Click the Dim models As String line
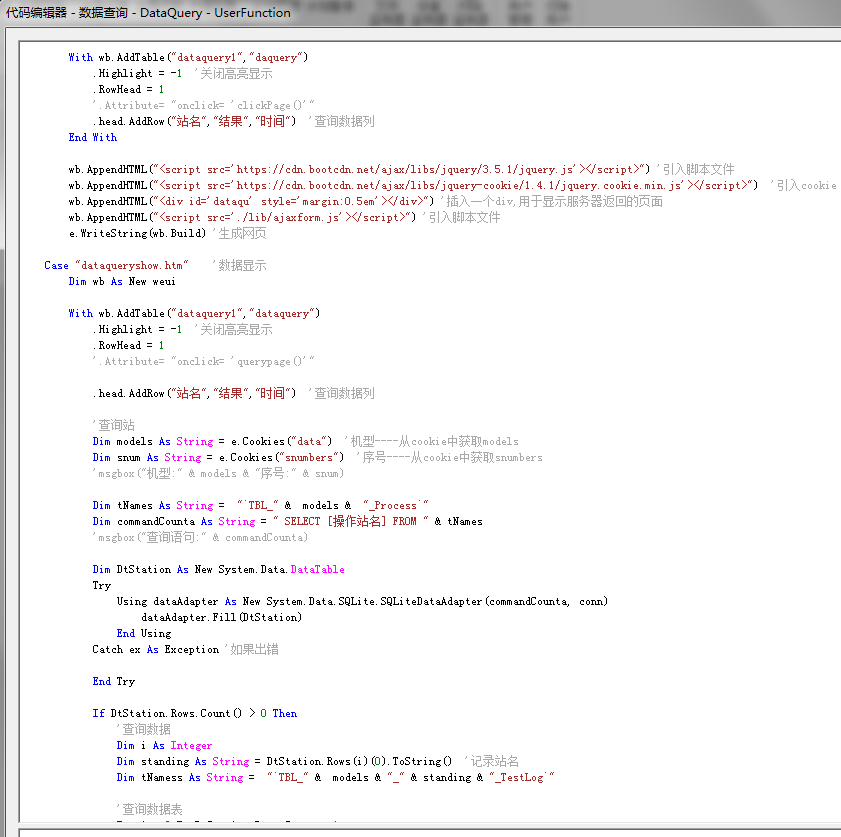 click(212, 441)
